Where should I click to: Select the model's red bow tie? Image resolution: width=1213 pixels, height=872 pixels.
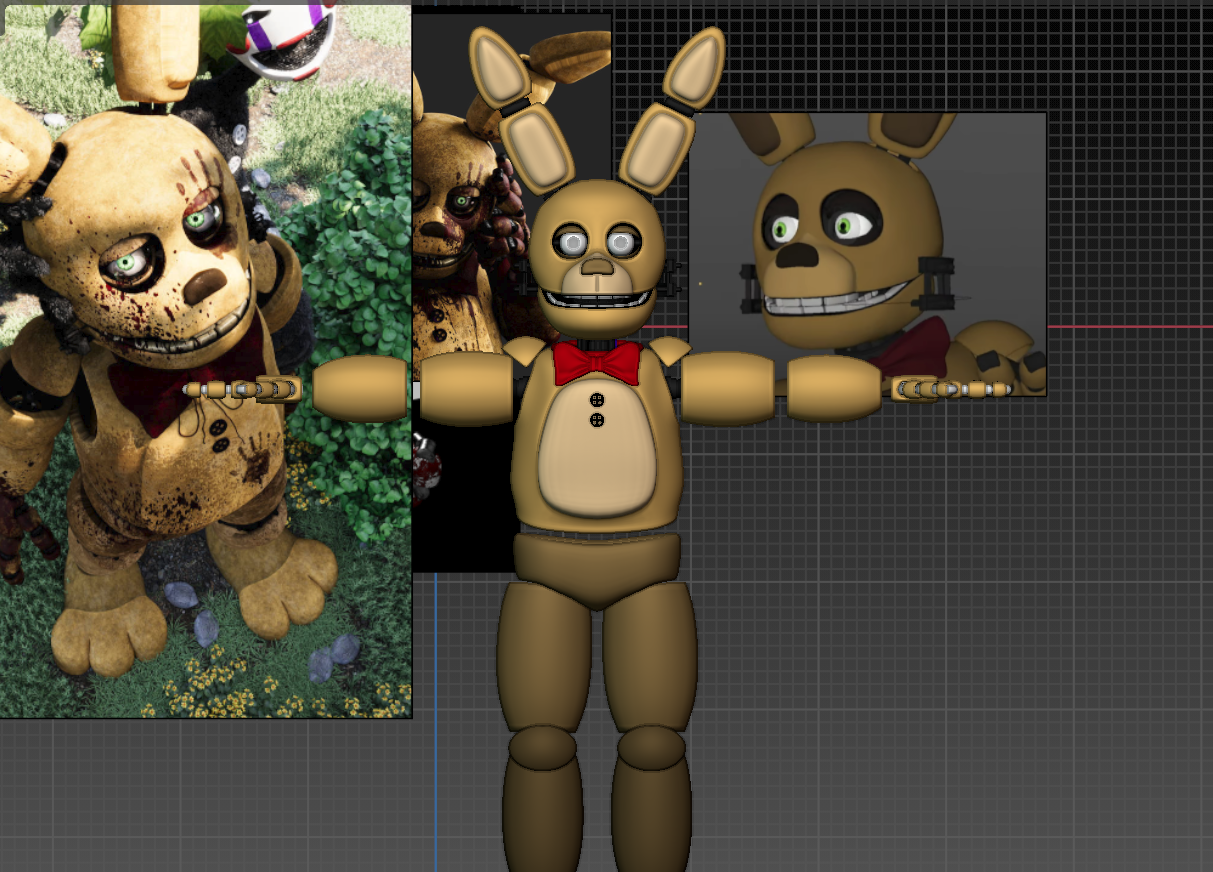click(597, 362)
